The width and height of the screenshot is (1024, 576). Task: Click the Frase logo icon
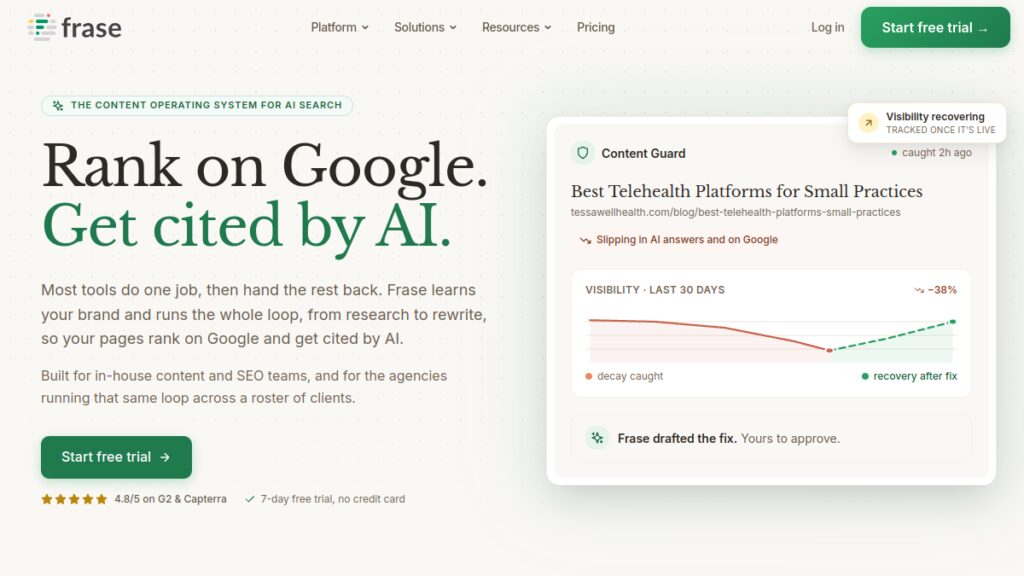tap(42, 27)
